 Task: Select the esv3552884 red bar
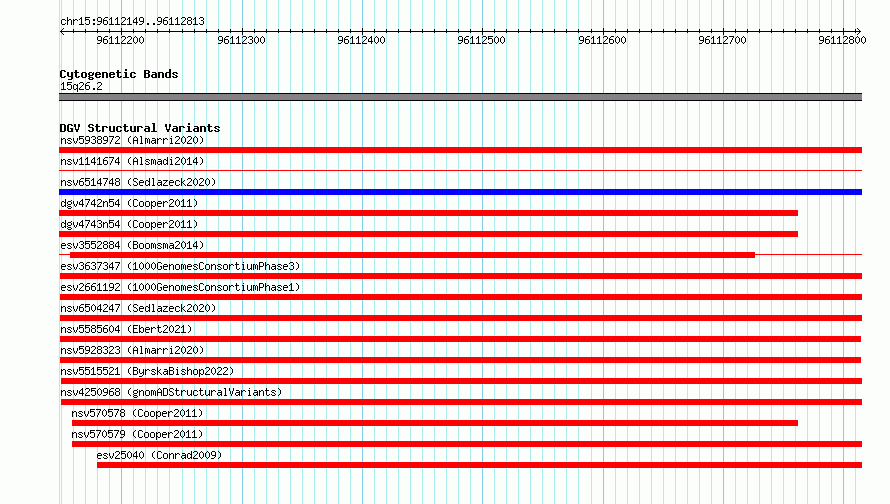coord(413,255)
